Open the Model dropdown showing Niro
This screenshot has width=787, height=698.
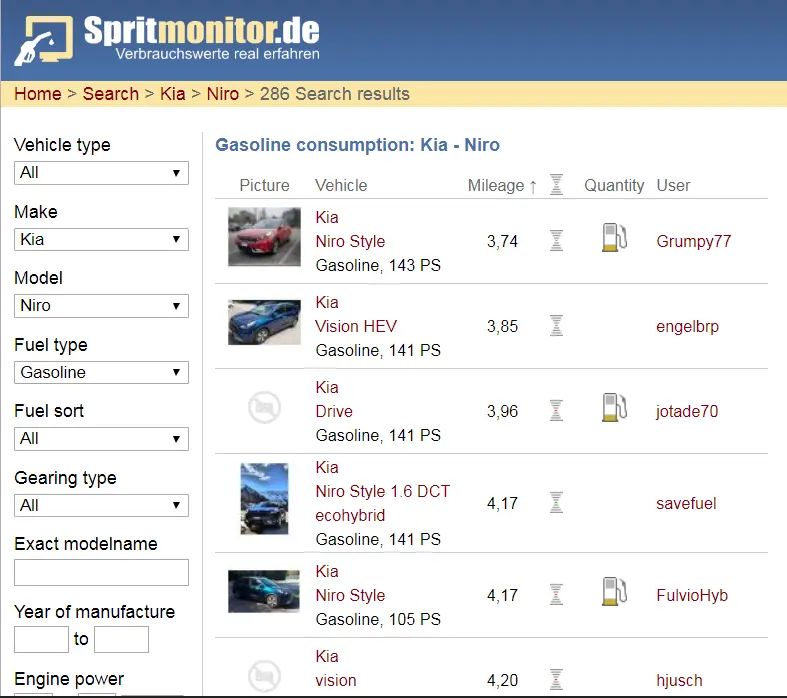coord(101,306)
